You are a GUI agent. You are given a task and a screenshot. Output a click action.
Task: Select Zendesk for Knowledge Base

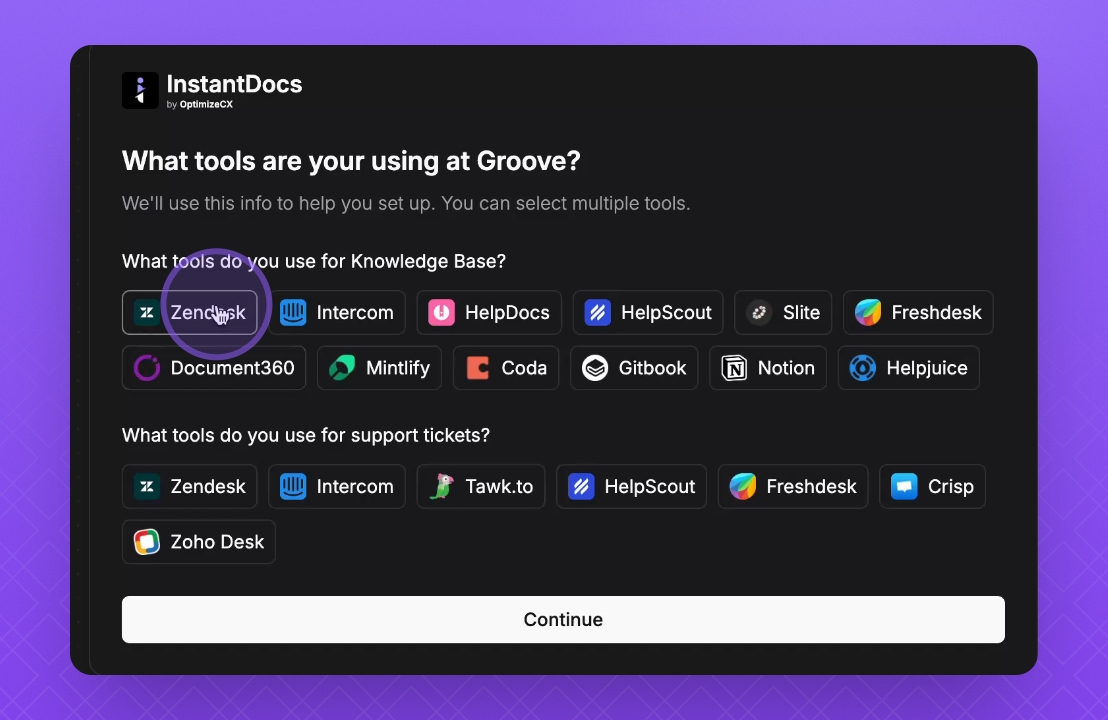click(x=189, y=312)
